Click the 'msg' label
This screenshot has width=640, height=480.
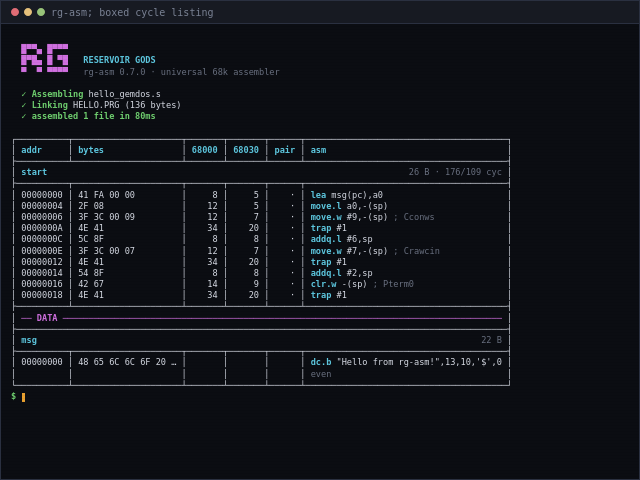coord(29,340)
